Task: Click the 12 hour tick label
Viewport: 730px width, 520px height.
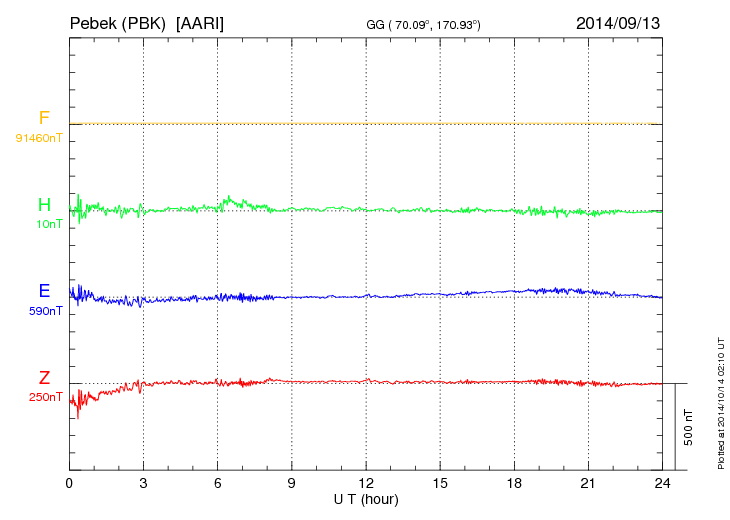Action: point(366,483)
